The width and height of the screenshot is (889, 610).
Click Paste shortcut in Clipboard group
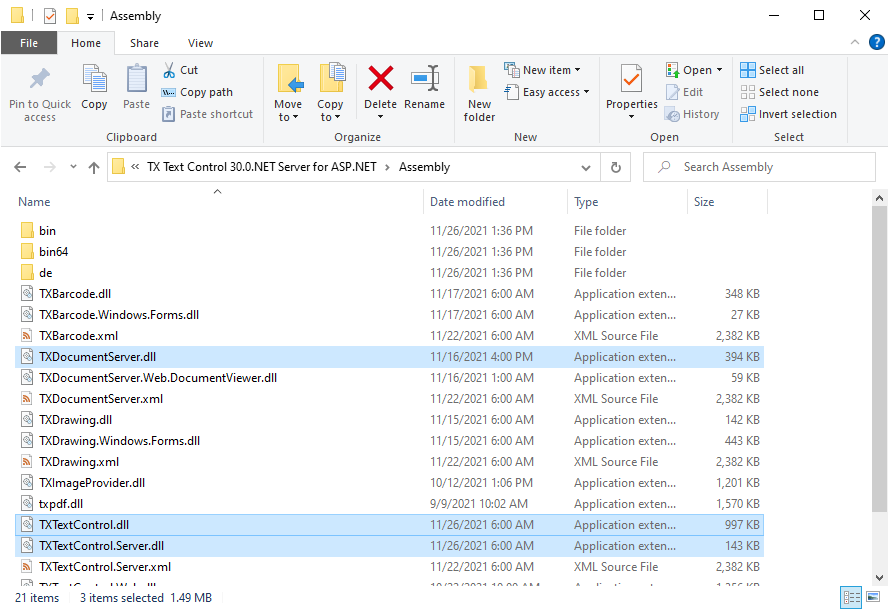point(208,114)
